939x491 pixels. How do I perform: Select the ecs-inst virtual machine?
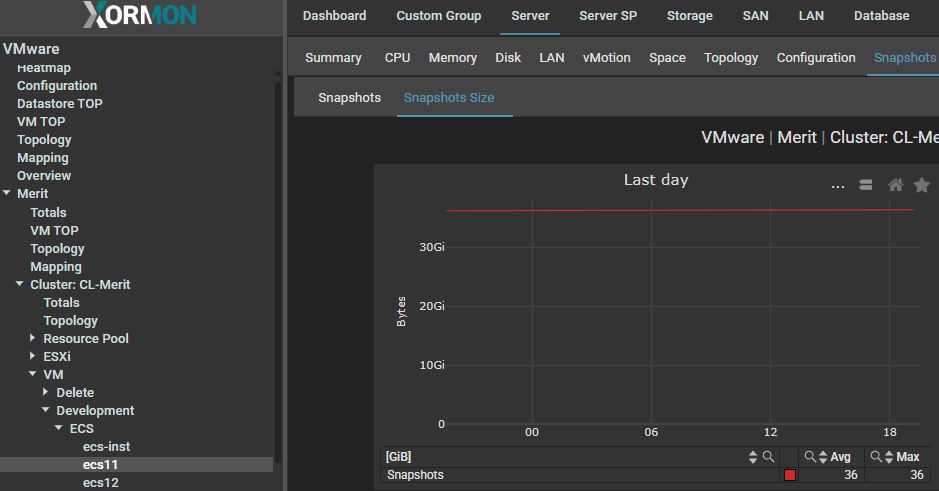pyautogui.click(x=107, y=446)
